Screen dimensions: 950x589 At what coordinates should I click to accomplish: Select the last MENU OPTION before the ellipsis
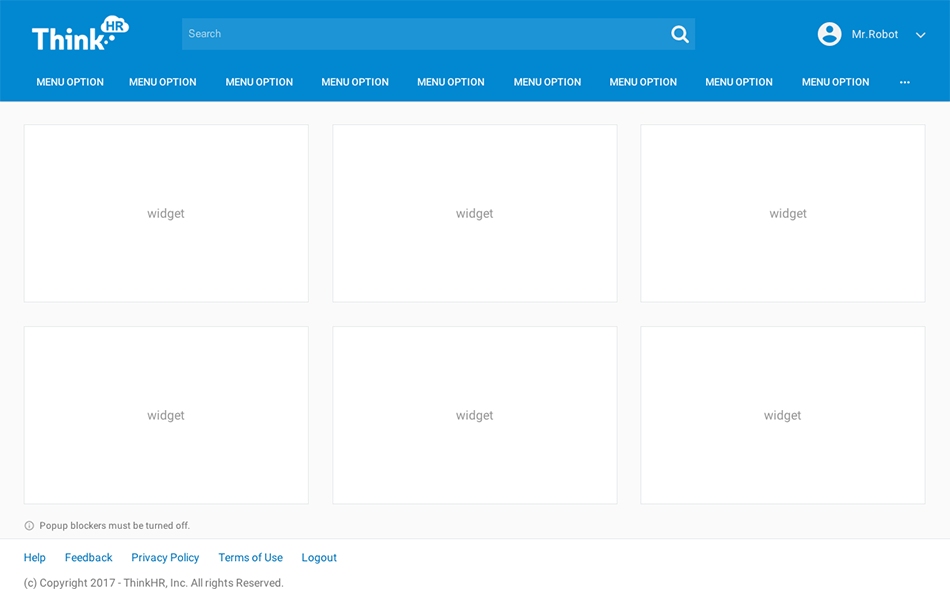tap(835, 82)
